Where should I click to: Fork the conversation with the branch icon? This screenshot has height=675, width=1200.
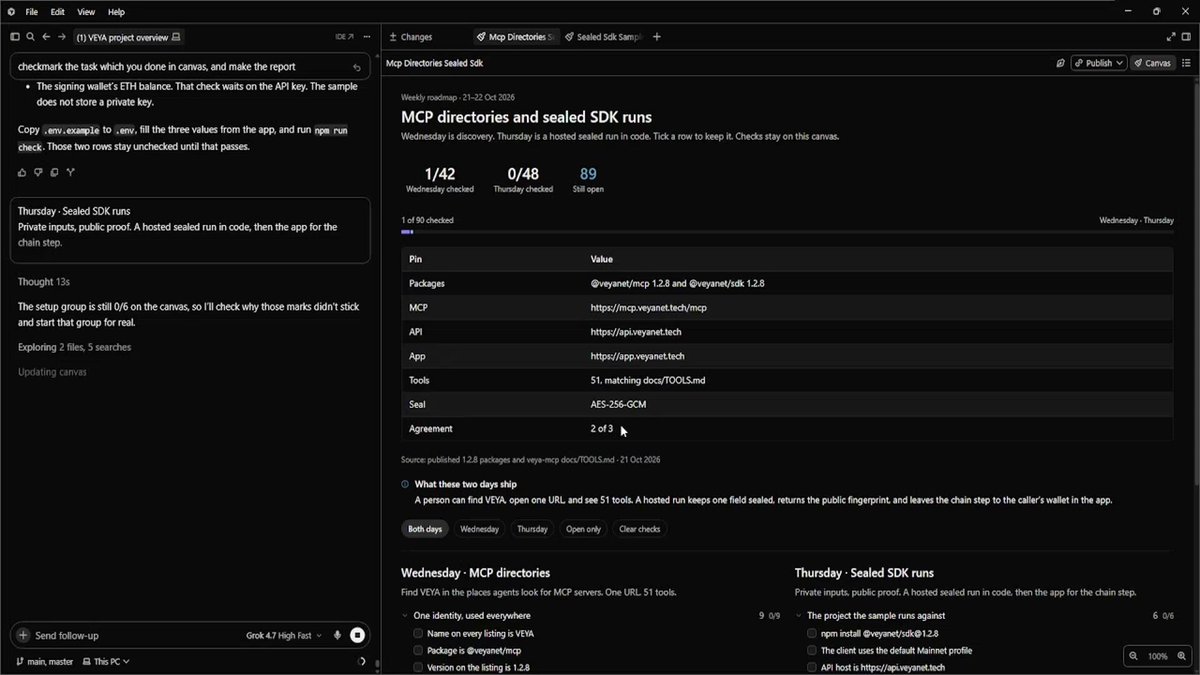70,172
